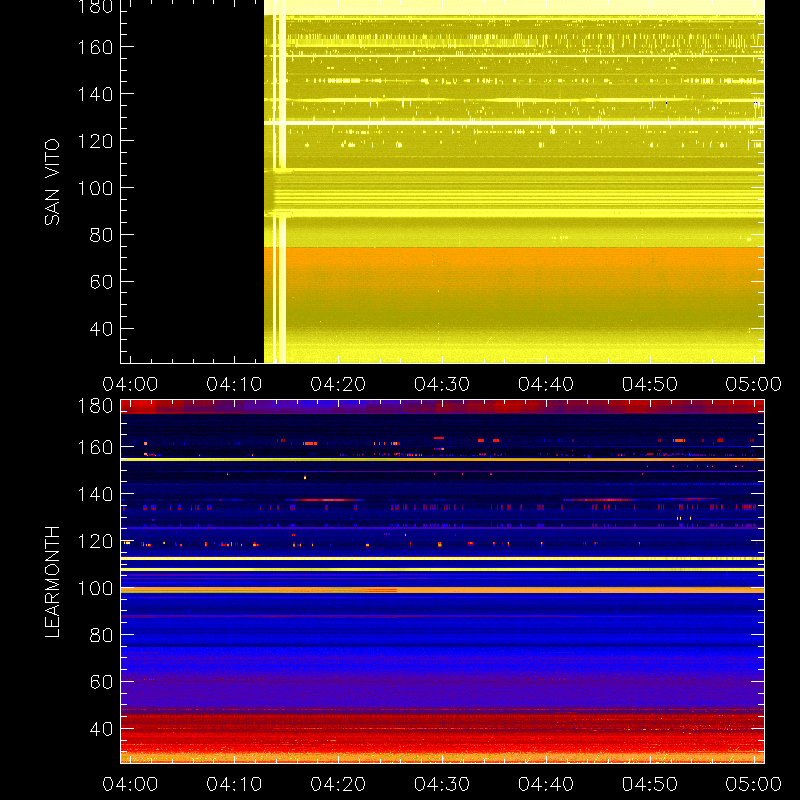
Task: Click the black no-data region of the San Vito plot
Action: click(x=192, y=182)
